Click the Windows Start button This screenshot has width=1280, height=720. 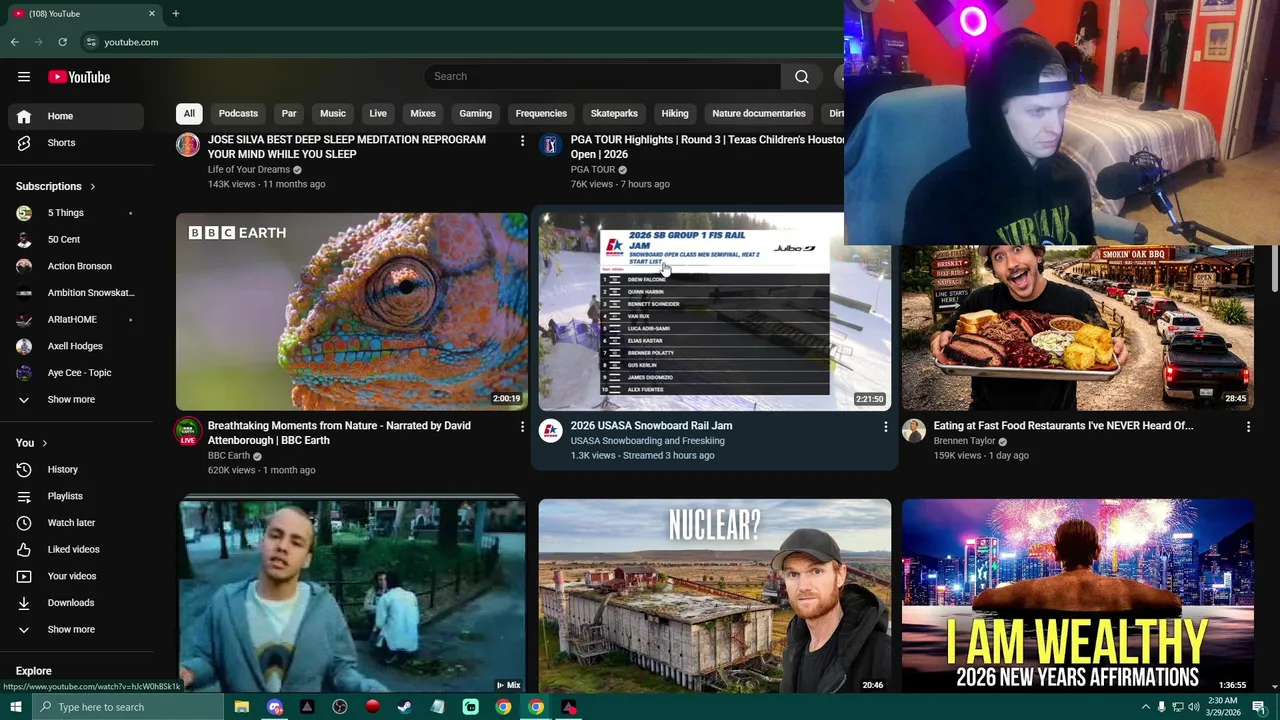tap(15, 707)
